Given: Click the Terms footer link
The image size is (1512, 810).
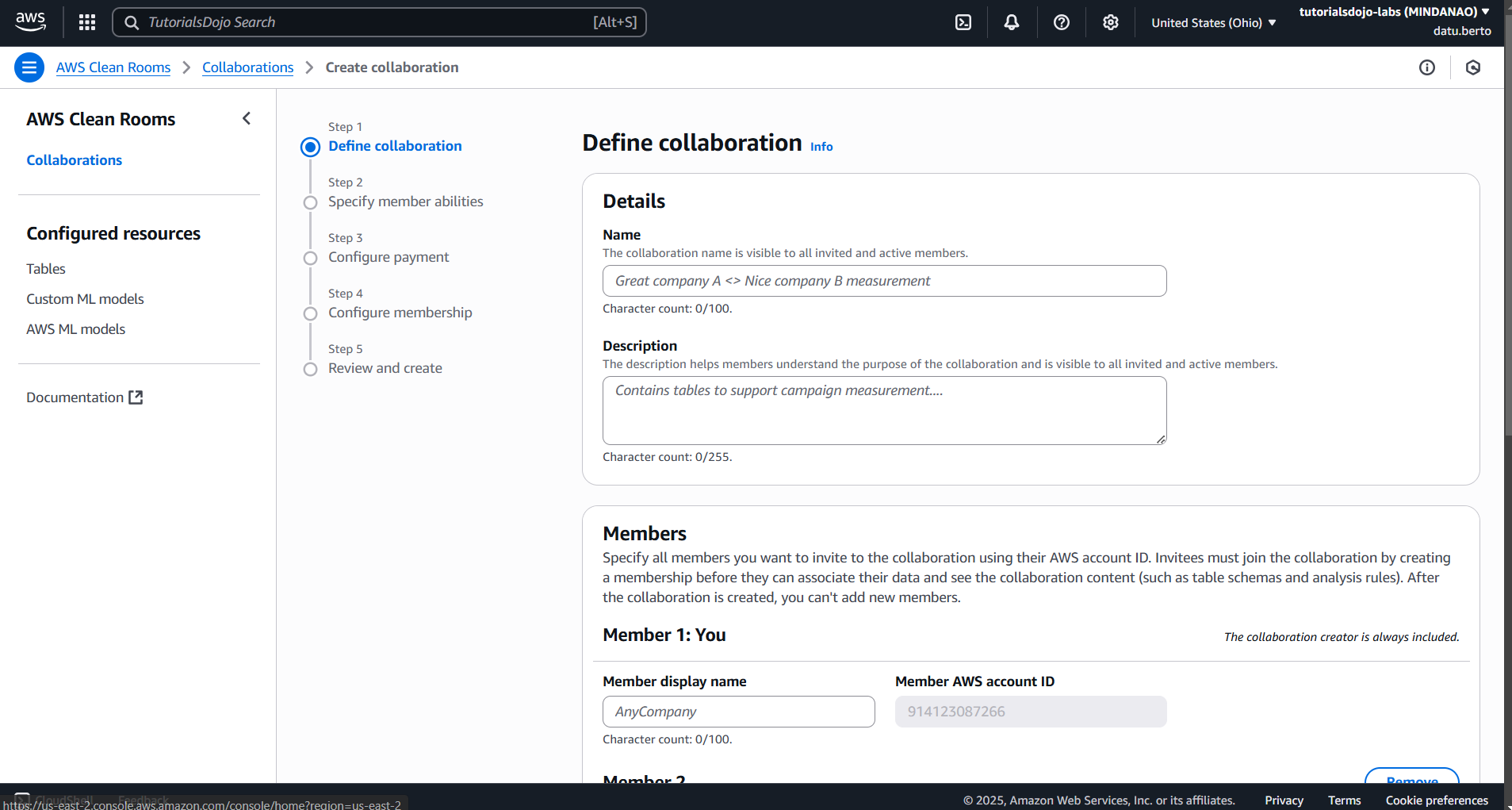Looking at the screenshot, I should (1344, 800).
